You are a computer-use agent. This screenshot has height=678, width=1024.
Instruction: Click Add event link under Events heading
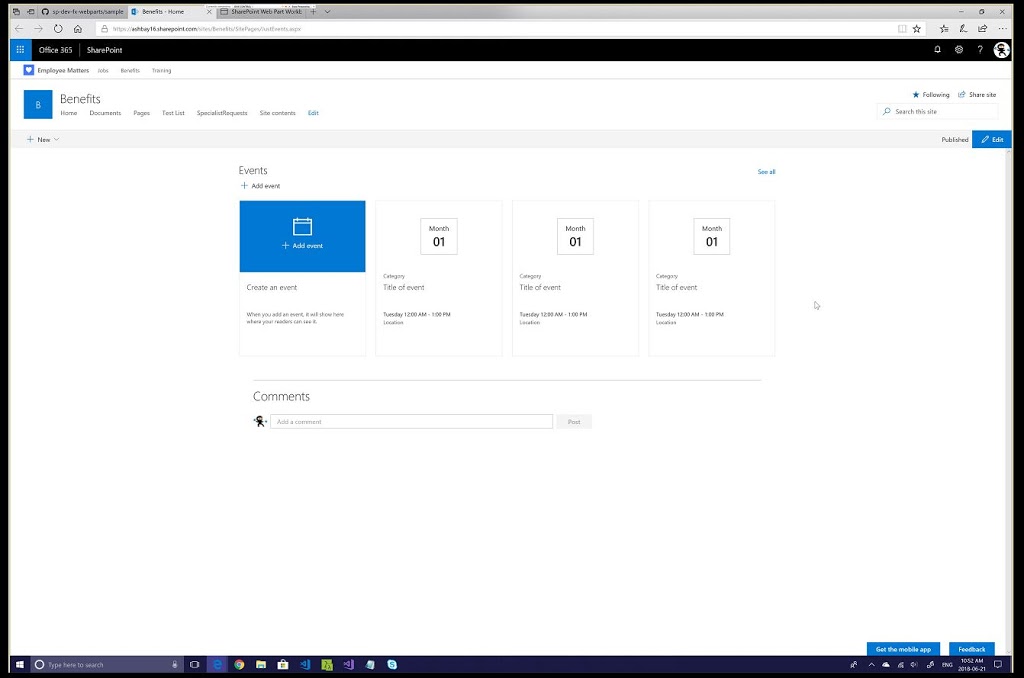click(x=261, y=186)
